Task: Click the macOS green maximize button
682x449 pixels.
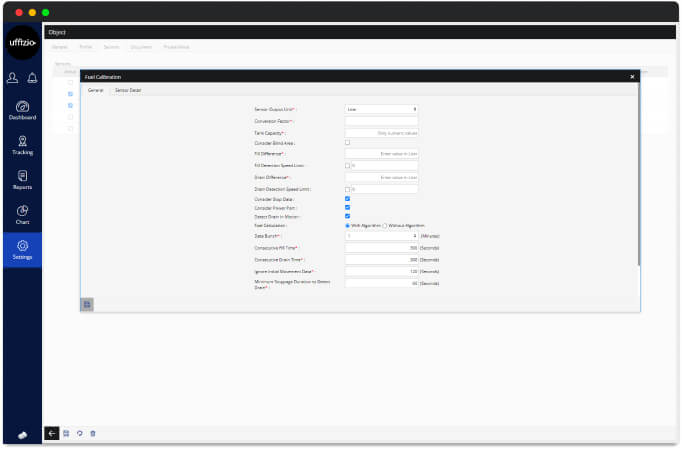Action: (46, 13)
